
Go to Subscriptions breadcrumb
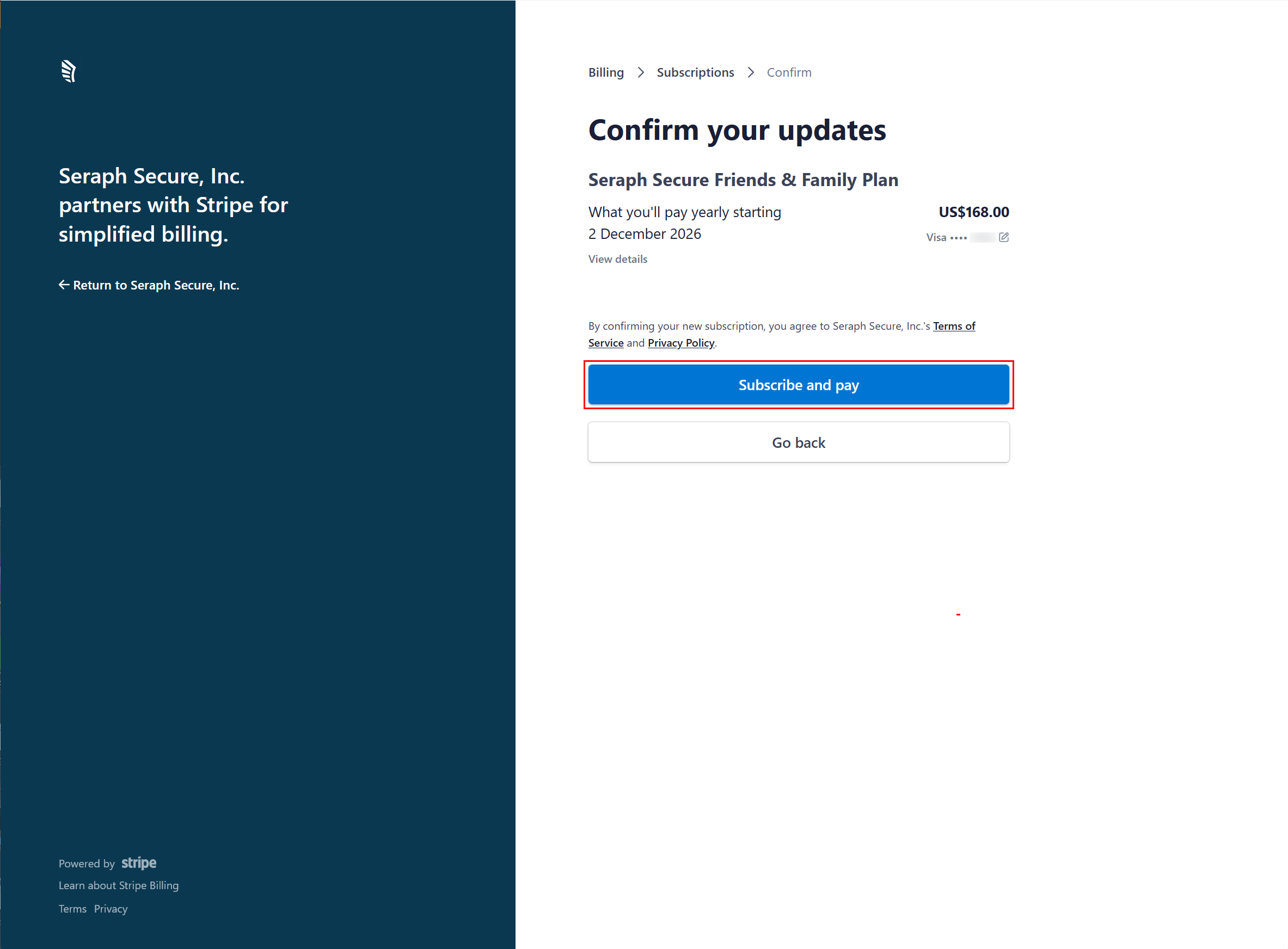(x=695, y=72)
